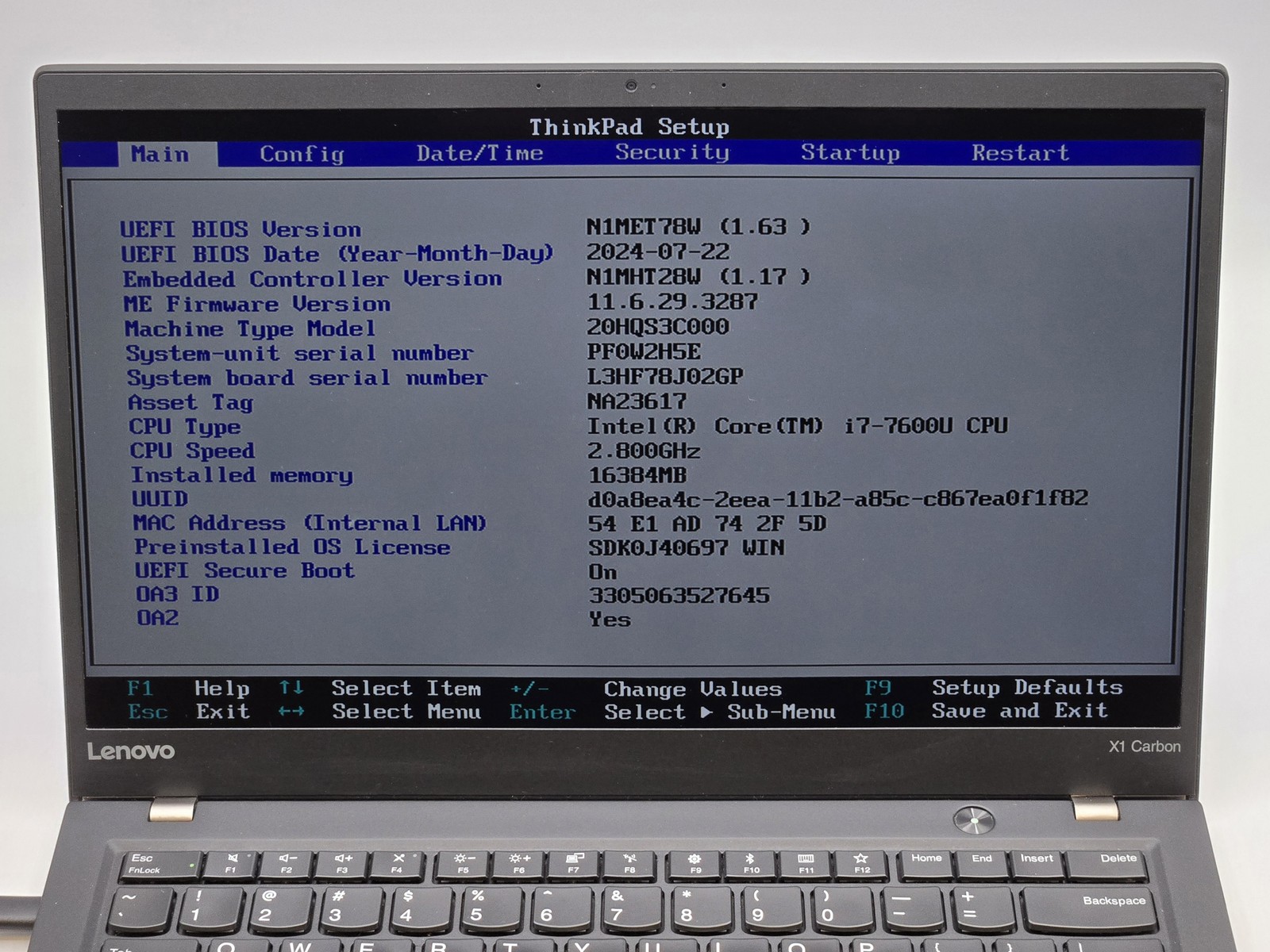Click the Esc Exit hint
This screenshot has width=1270, height=952.
tap(189, 712)
